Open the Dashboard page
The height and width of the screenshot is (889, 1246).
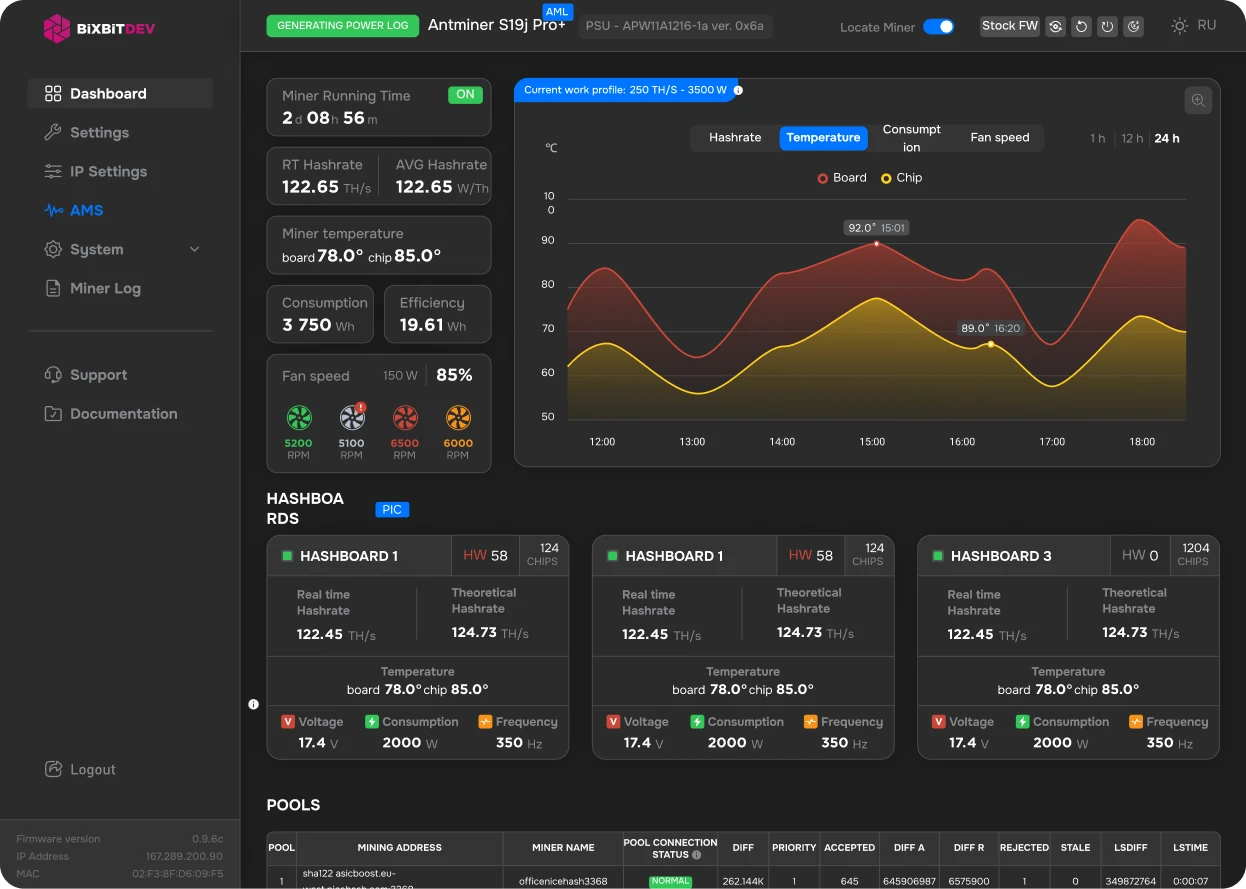(x=120, y=94)
